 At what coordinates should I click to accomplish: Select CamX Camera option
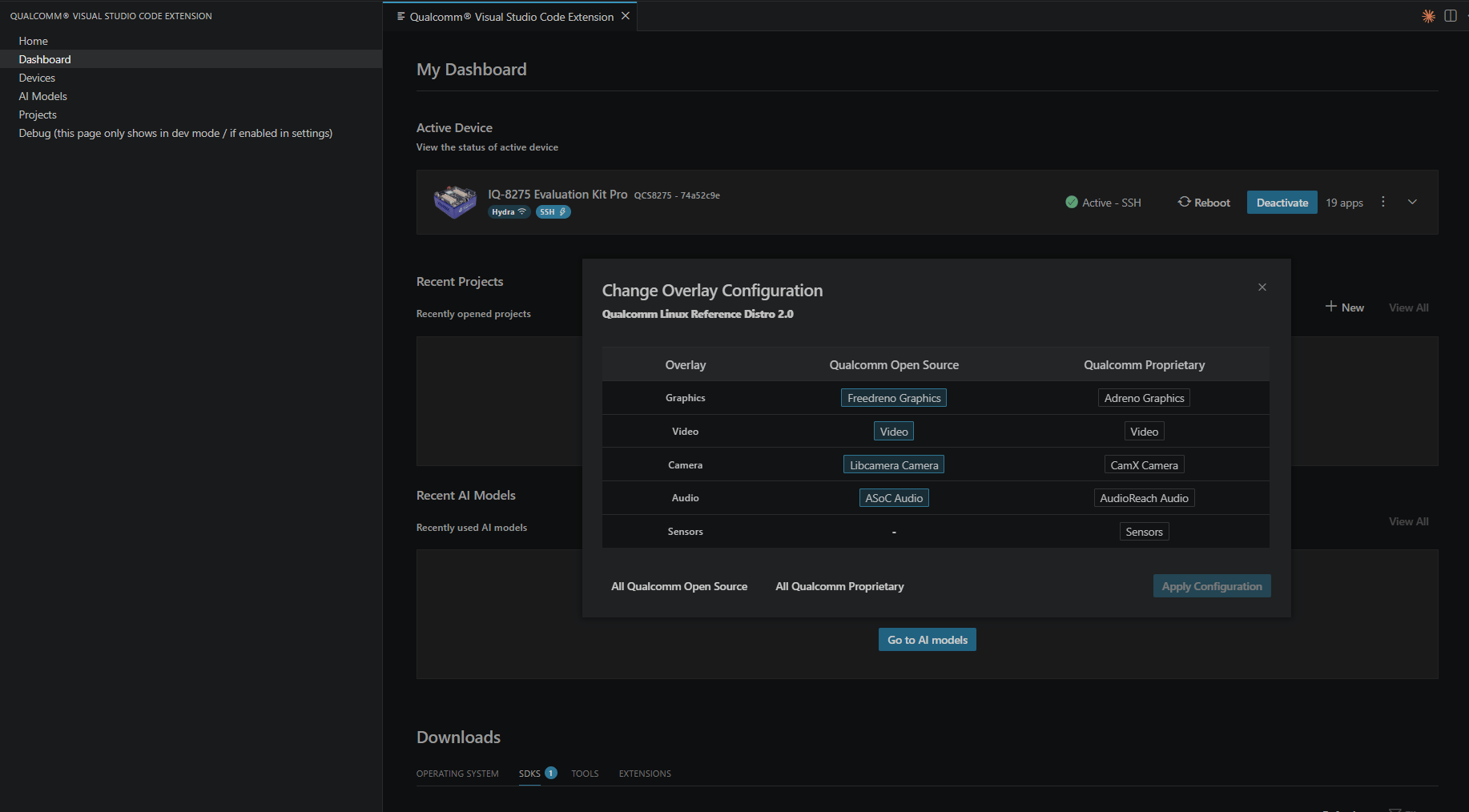[1144, 465]
